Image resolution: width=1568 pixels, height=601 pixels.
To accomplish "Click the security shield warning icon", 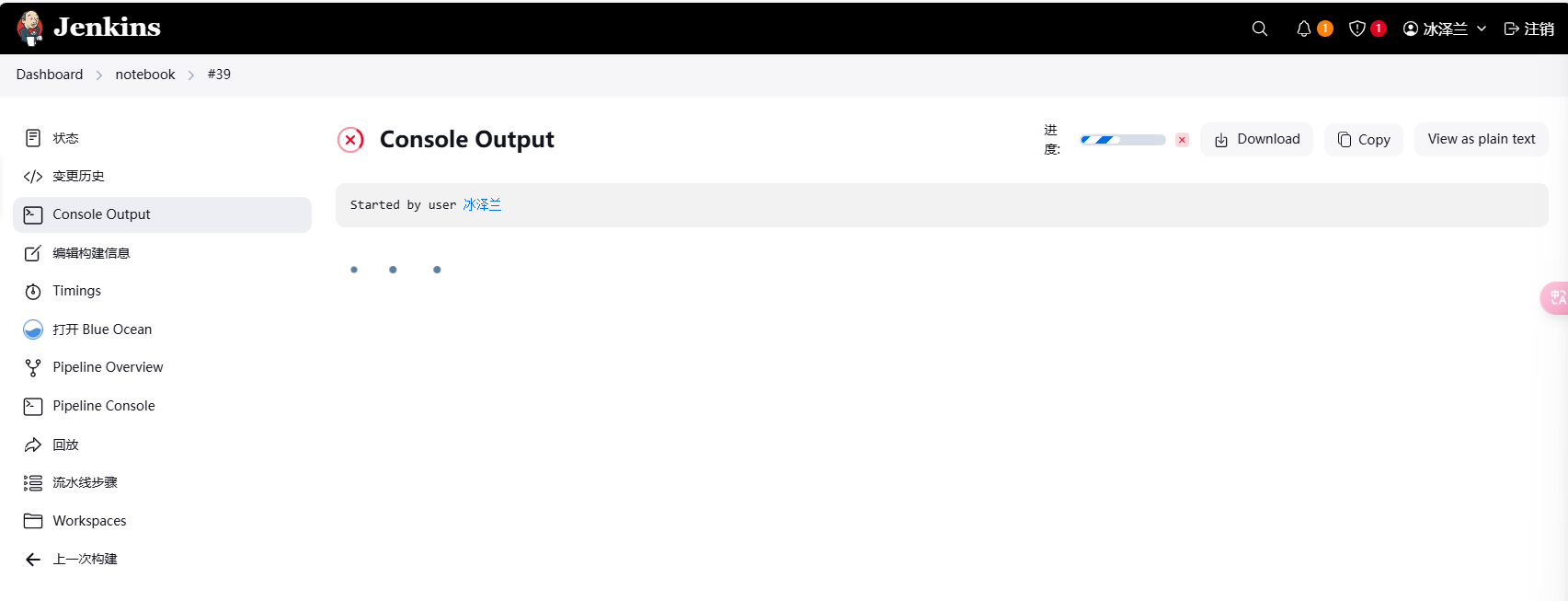I will point(1357,29).
